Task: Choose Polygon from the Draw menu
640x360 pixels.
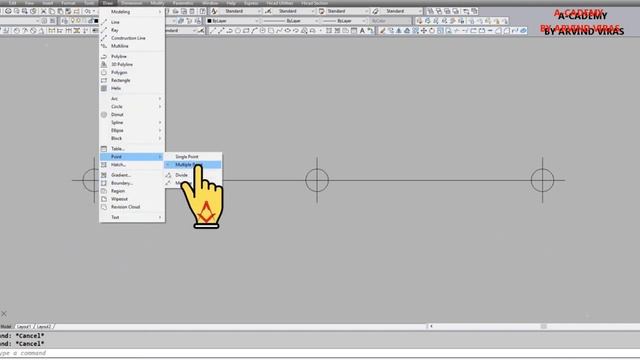Action: pyautogui.click(x=132, y=72)
